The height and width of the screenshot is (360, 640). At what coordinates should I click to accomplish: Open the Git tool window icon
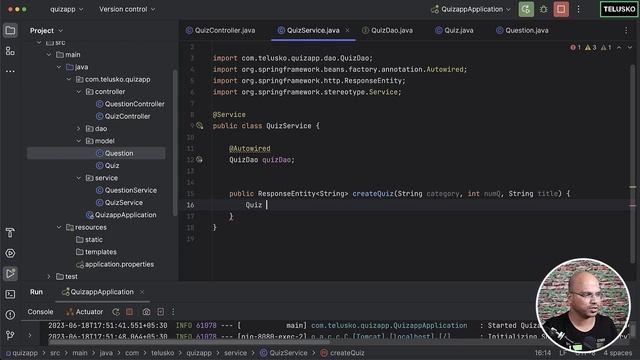coord(10,335)
